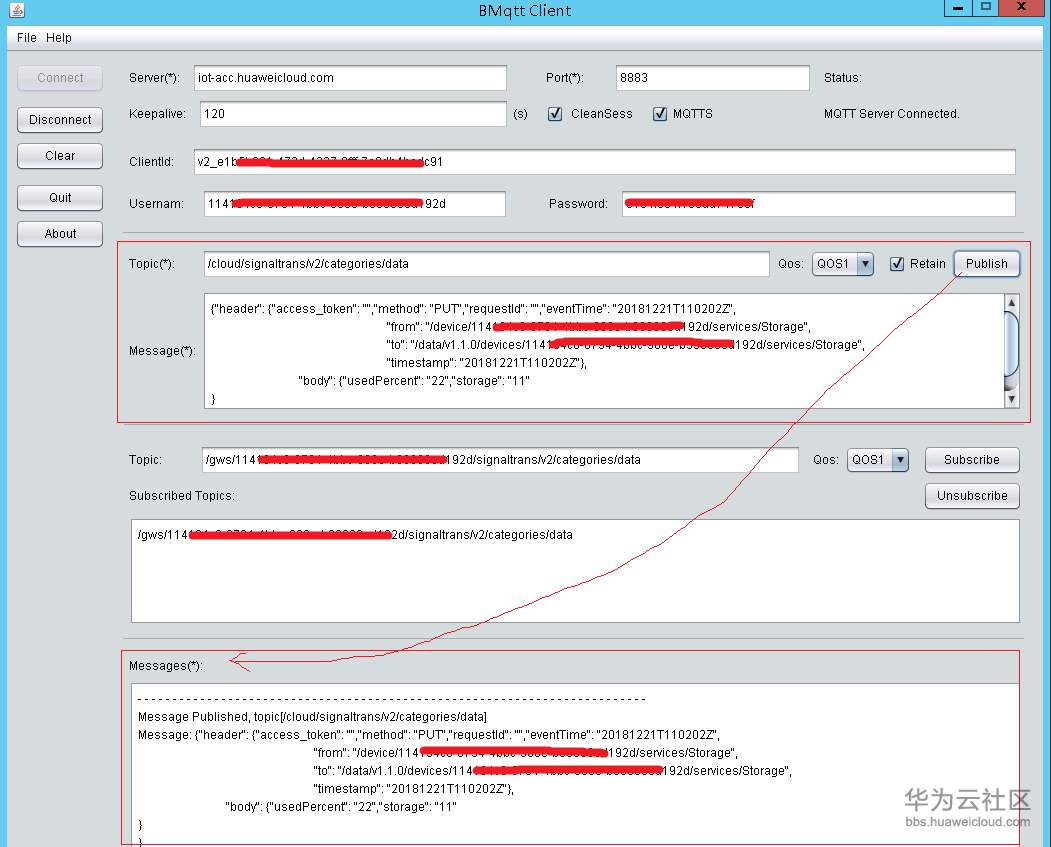
Task: Click the Password input field
Action: pyautogui.click(x=818, y=204)
